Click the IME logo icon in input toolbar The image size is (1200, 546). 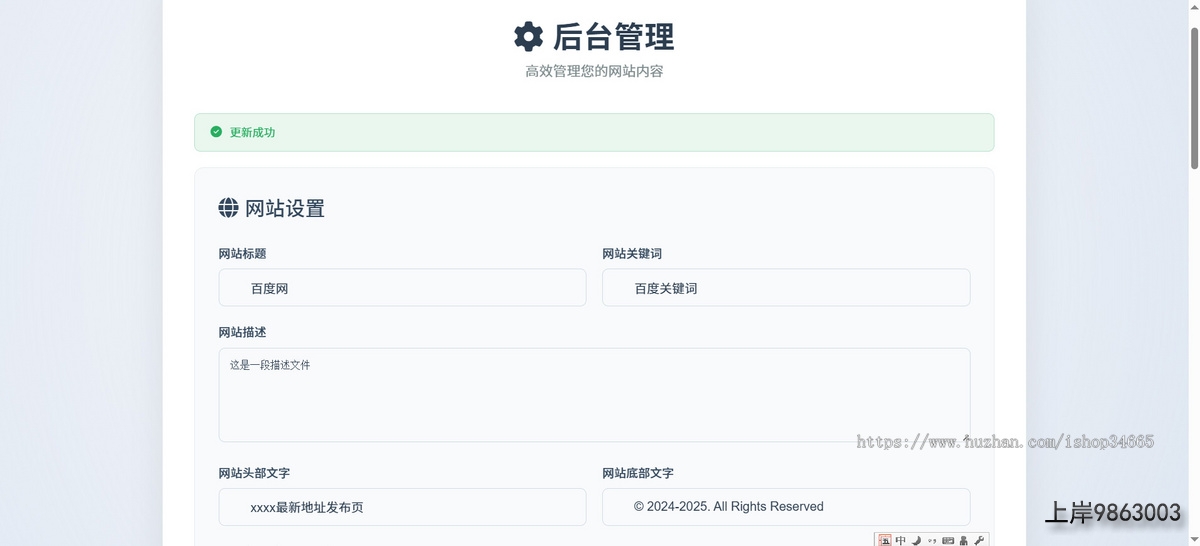tap(885, 540)
